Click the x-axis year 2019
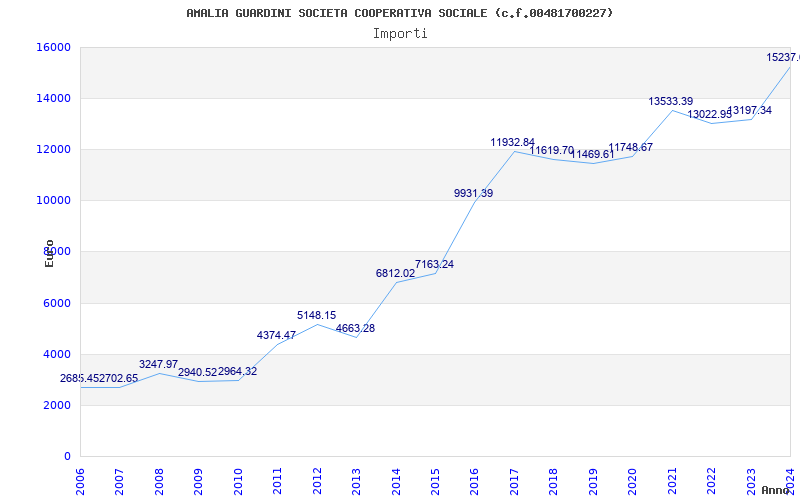 click(x=593, y=481)
